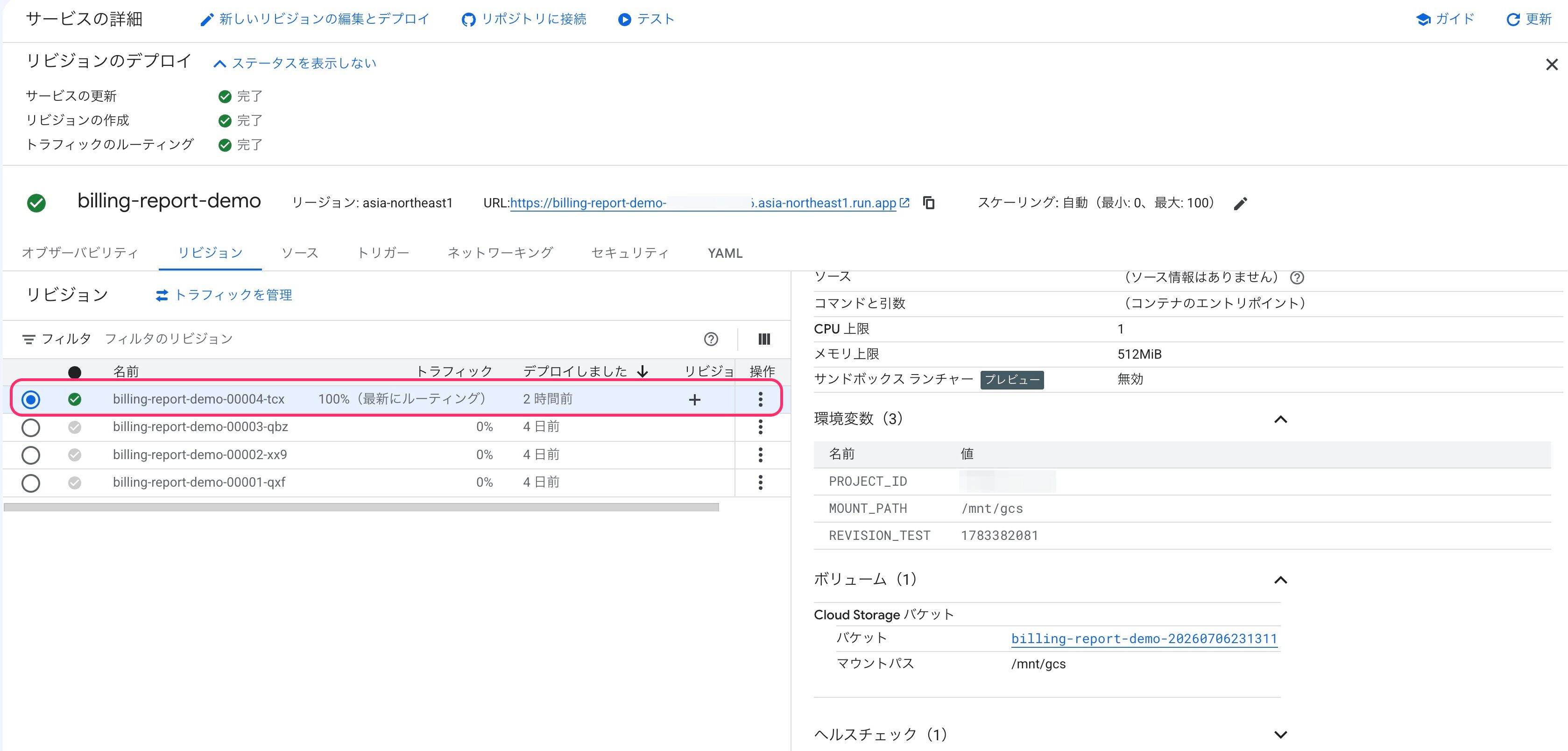Edit scaling settings with the pencil icon
Viewport: 1568px width, 751px height.
point(1241,203)
